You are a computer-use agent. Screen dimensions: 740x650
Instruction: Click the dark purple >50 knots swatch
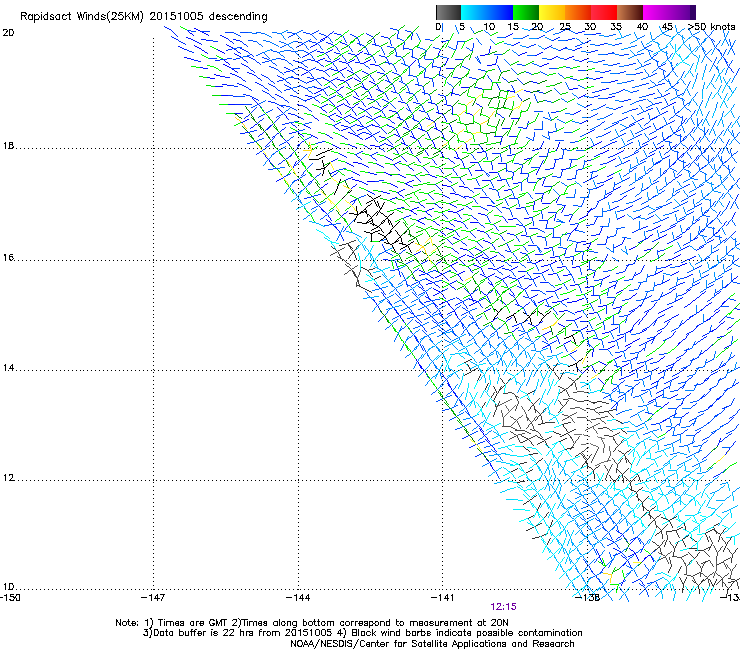click(693, 12)
